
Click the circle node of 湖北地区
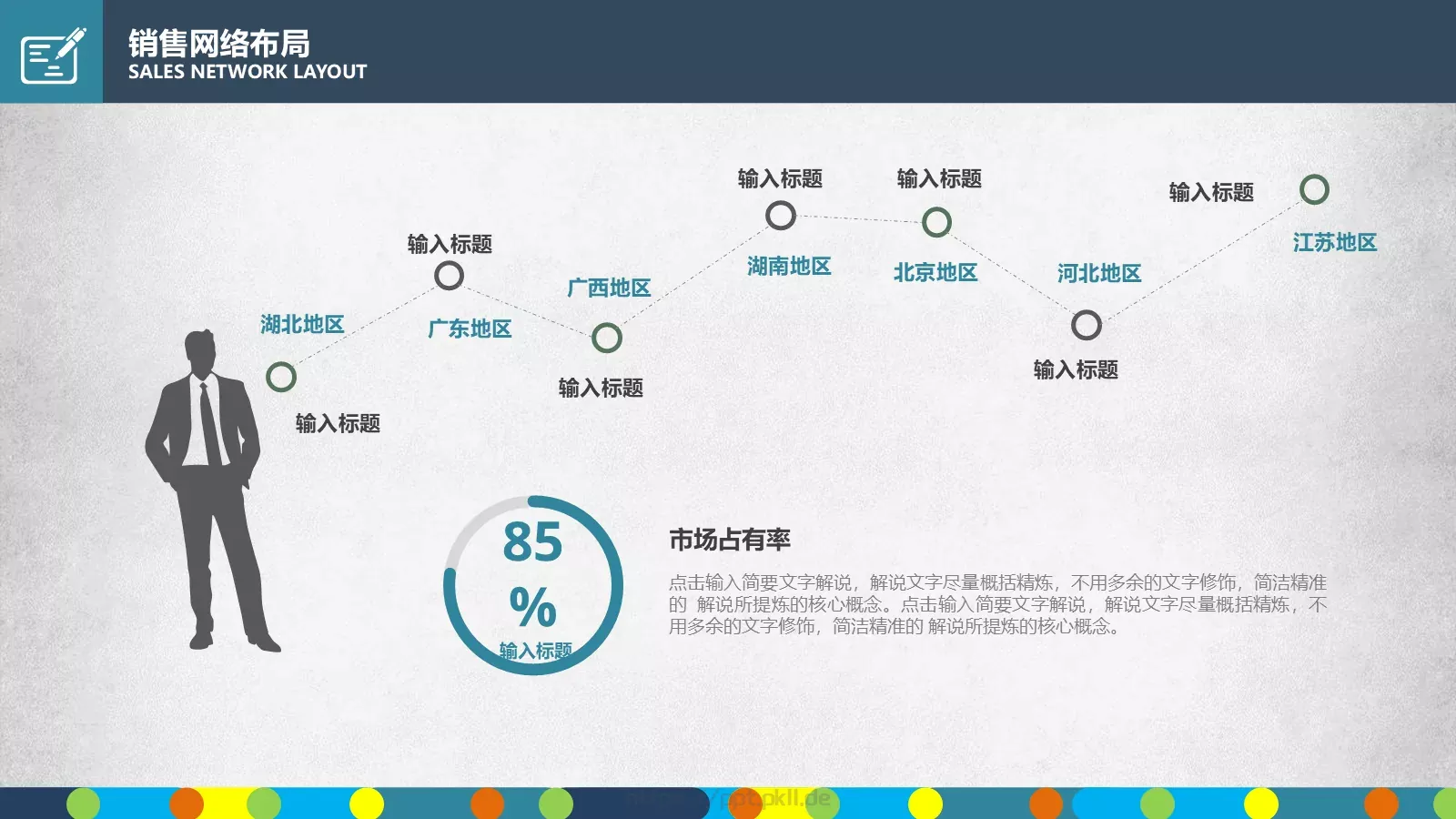281,377
